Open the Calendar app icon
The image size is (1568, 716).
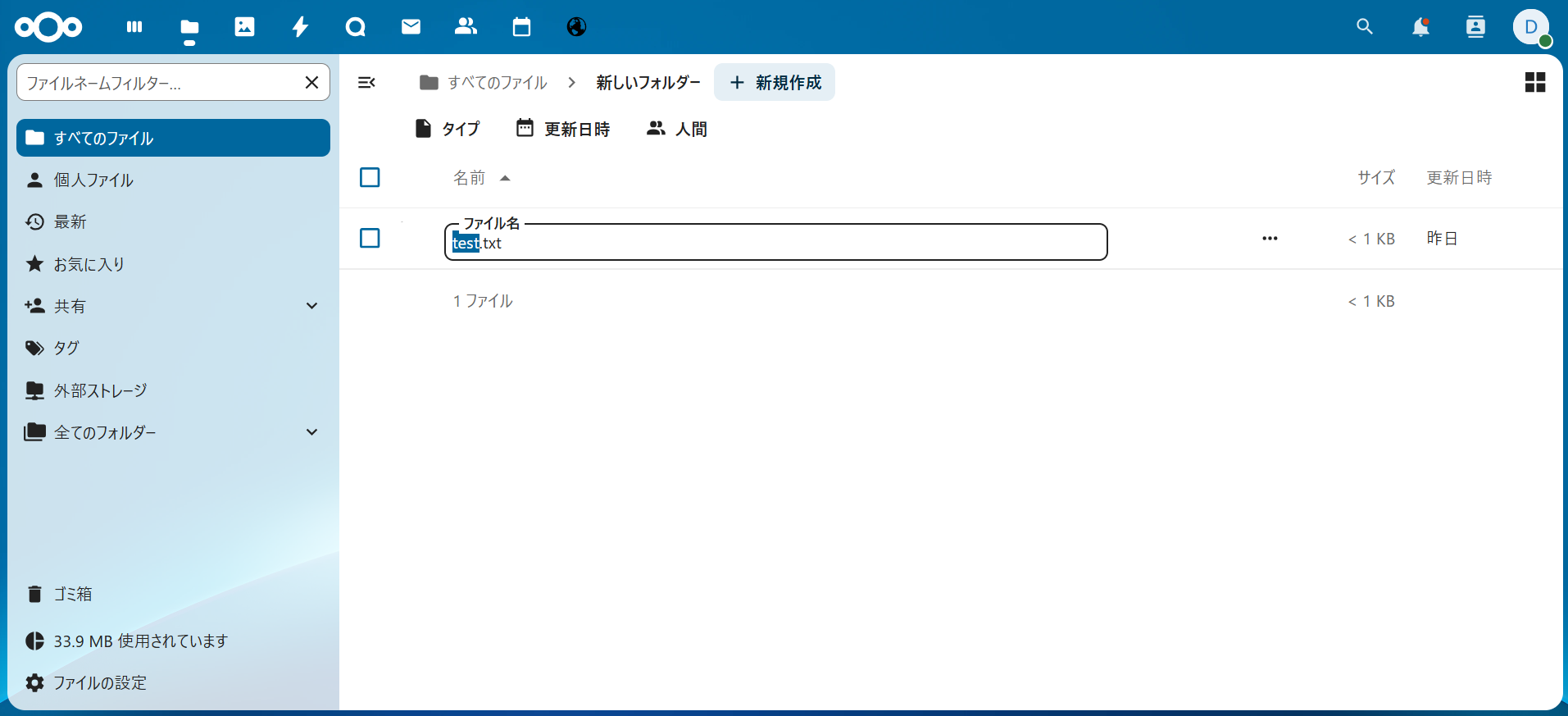pos(521,27)
